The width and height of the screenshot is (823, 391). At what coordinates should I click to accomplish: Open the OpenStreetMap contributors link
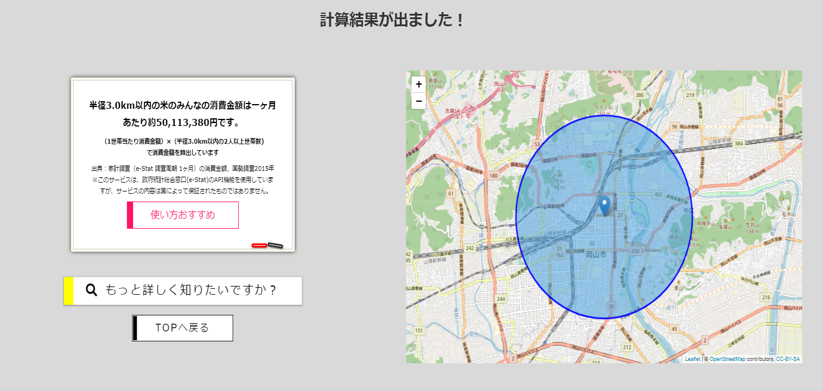point(727,359)
